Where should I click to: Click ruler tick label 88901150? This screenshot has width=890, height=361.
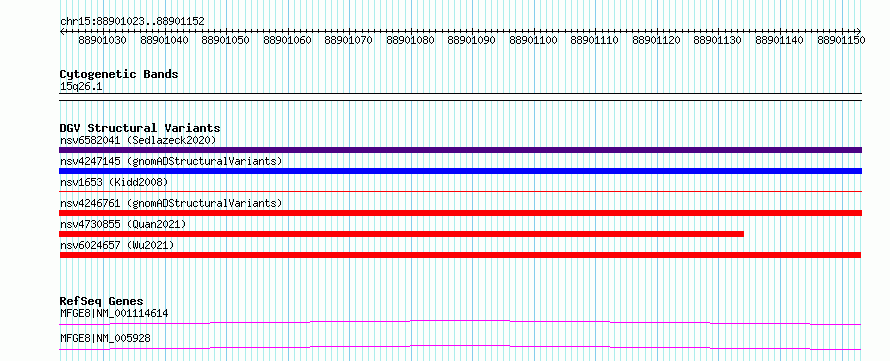click(840, 40)
